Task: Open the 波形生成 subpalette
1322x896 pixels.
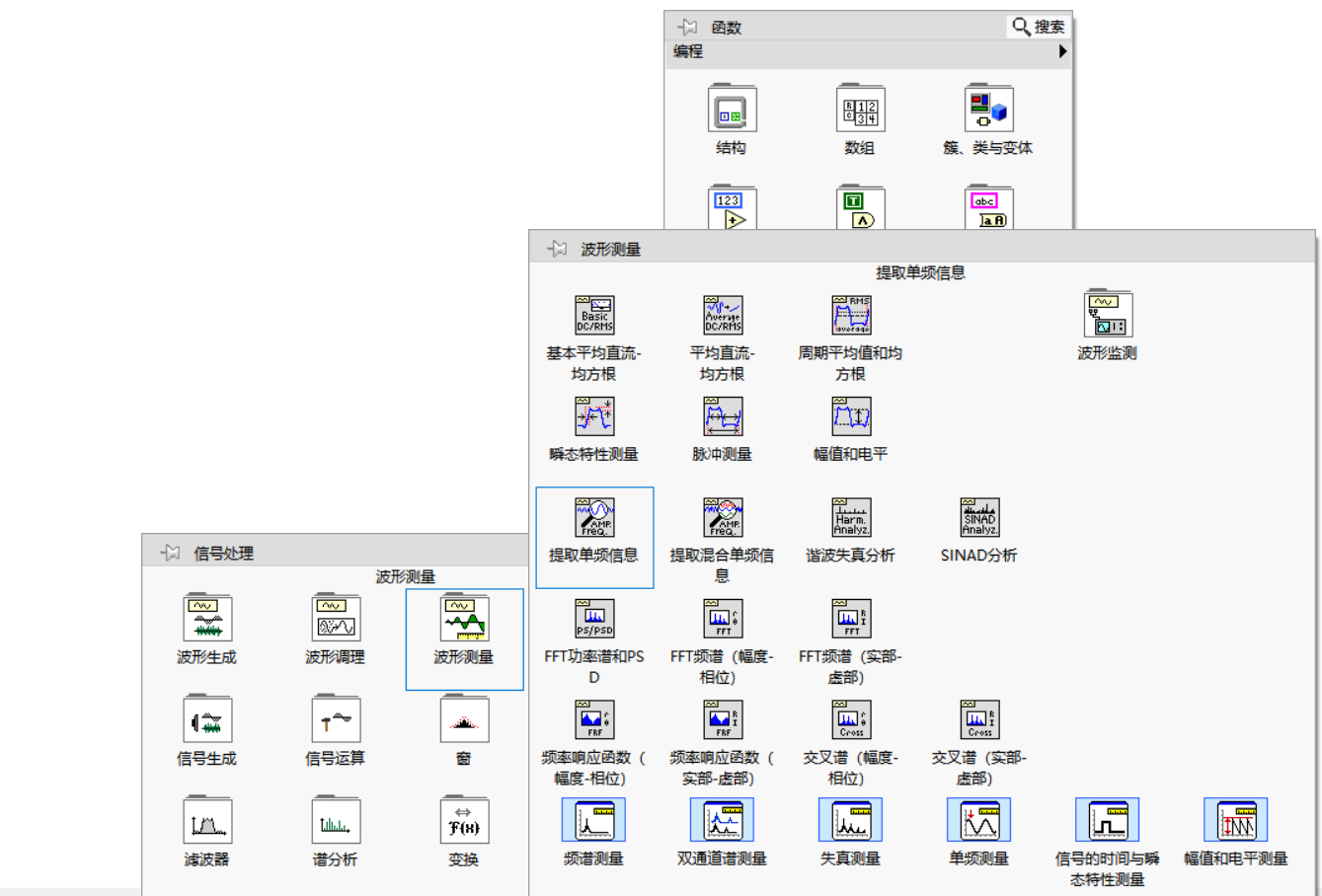Action: [207, 619]
